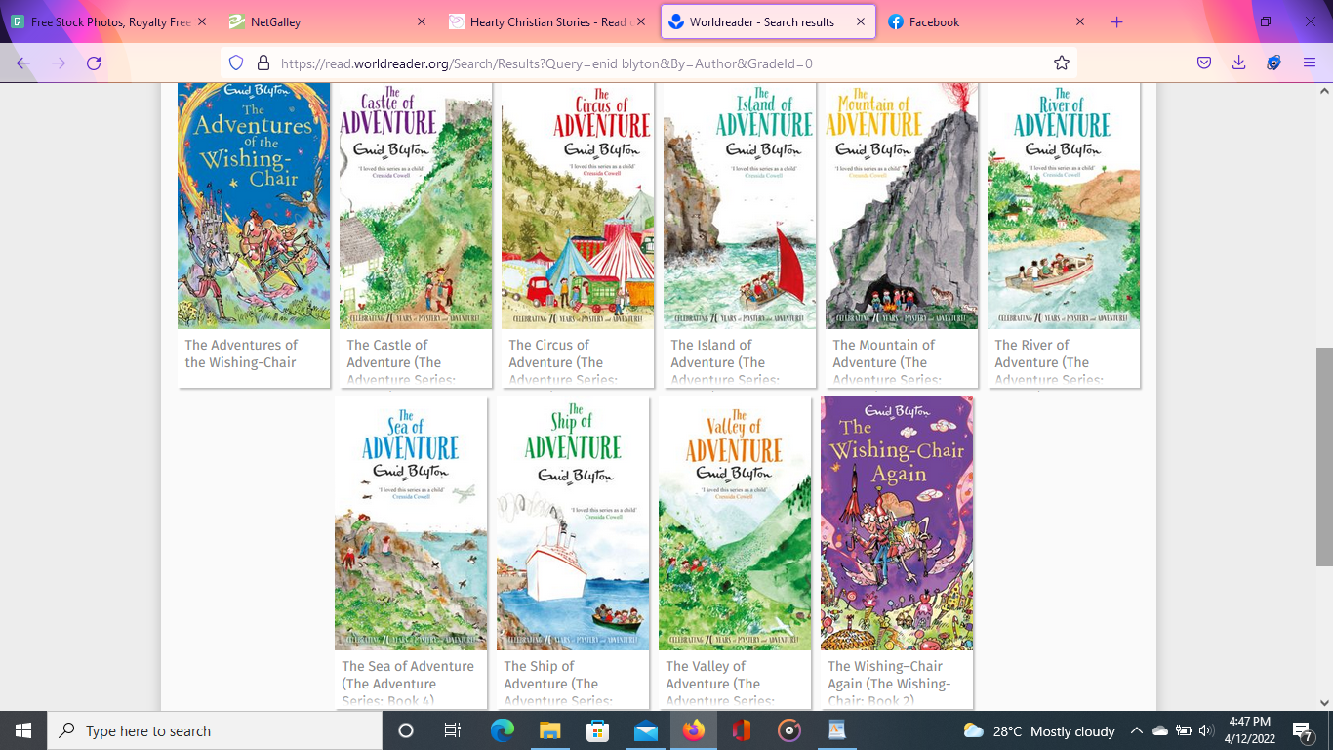Open Microsoft Store from taskbar

pos(597,730)
